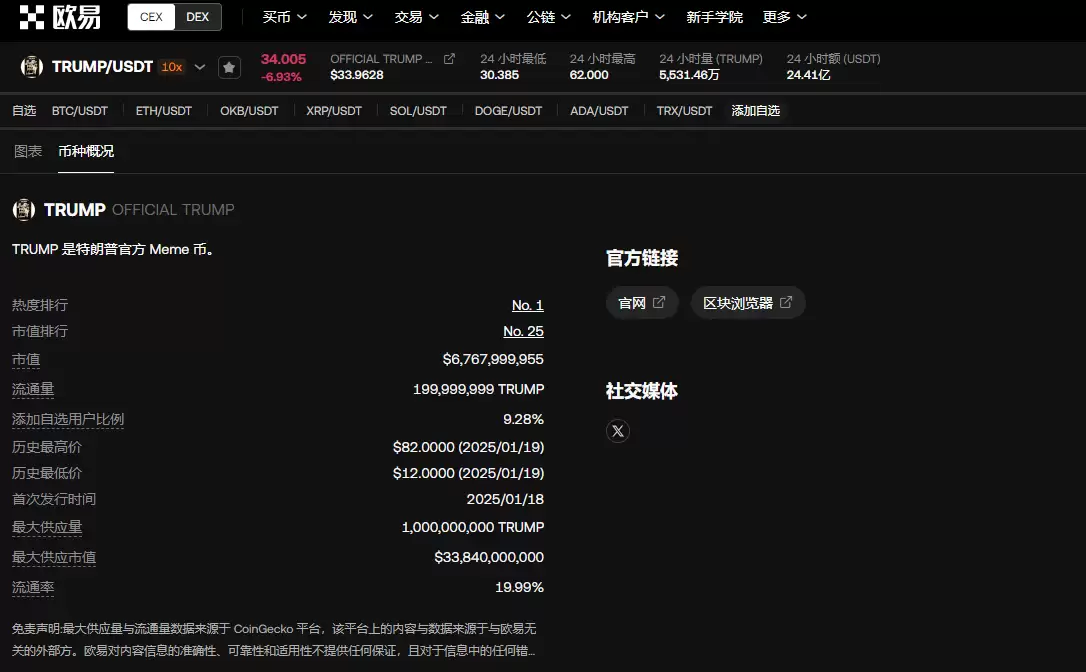Expand the 交易 dropdown menu

pos(416,17)
